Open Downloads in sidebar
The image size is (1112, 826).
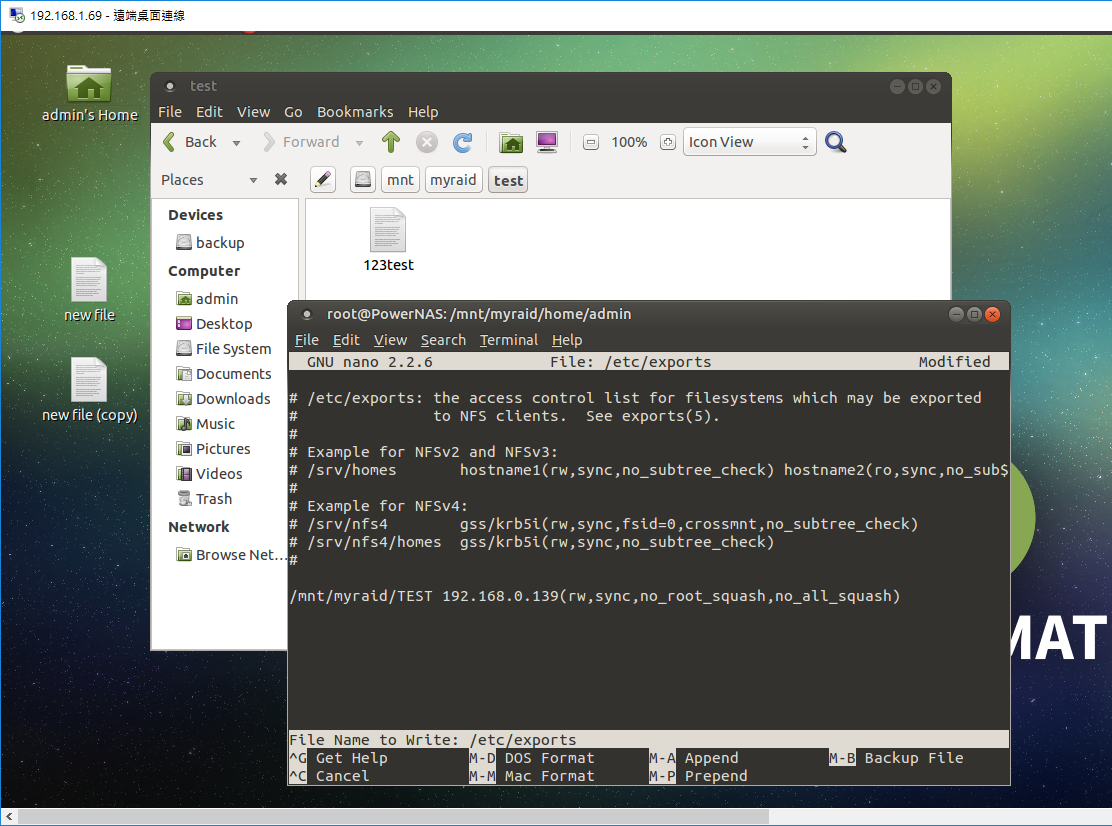tap(223, 399)
